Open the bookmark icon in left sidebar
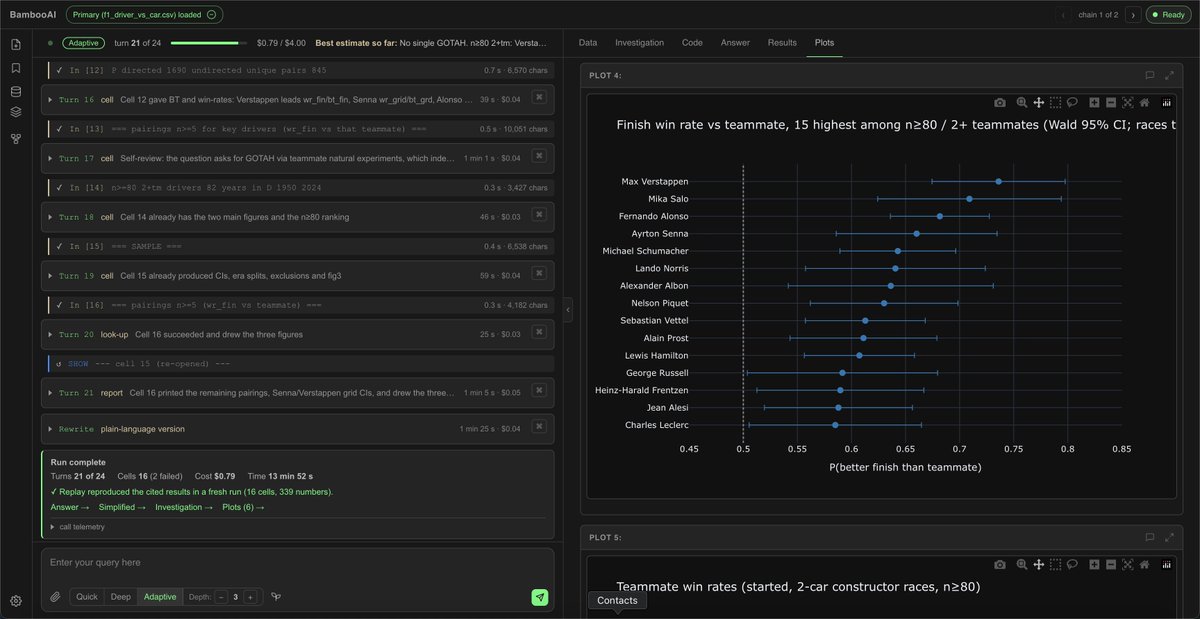Screen dimensions: 1200x619 click(16, 68)
